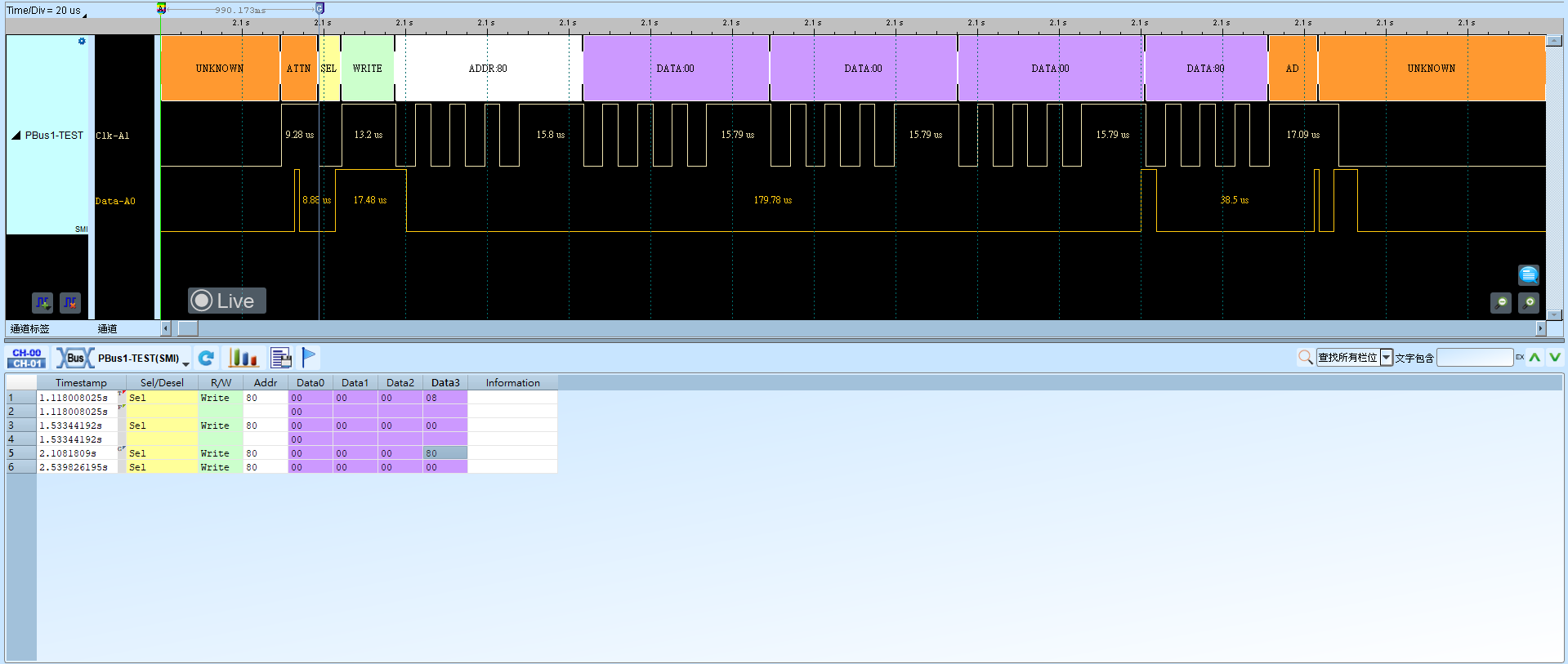Viewport: 1568px width, 664px height.
Task: Click the search magnifier icon
Action: coord(1306,357)
